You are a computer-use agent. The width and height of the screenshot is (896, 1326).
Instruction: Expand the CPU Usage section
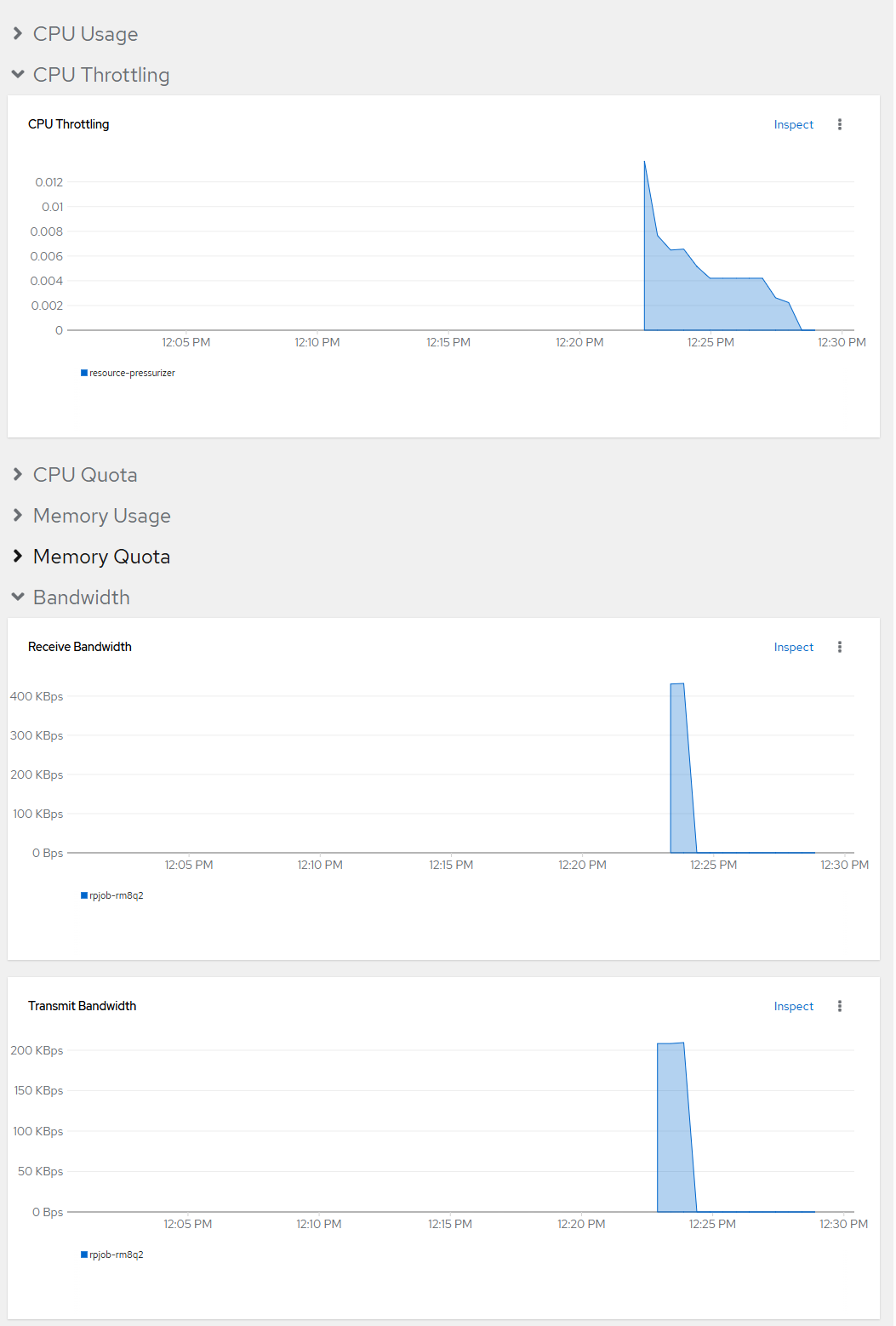84,34
